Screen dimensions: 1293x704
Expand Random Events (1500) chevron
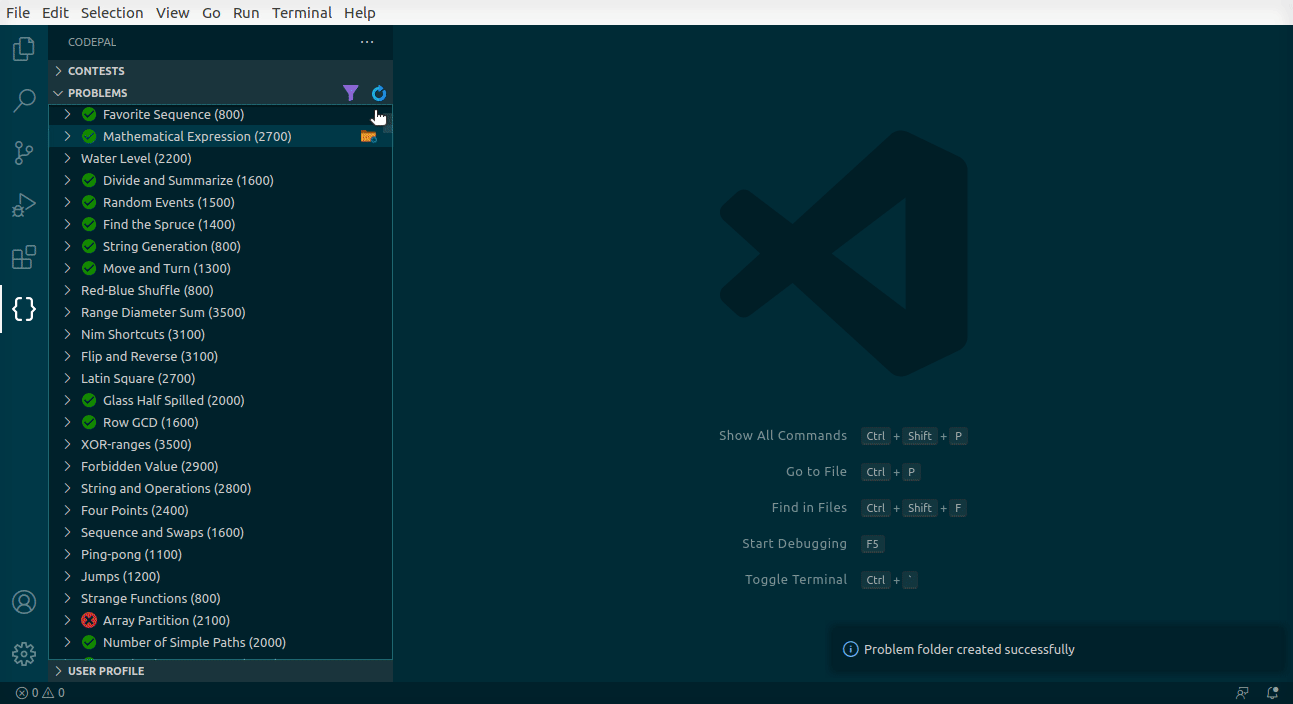pos(67,202)
